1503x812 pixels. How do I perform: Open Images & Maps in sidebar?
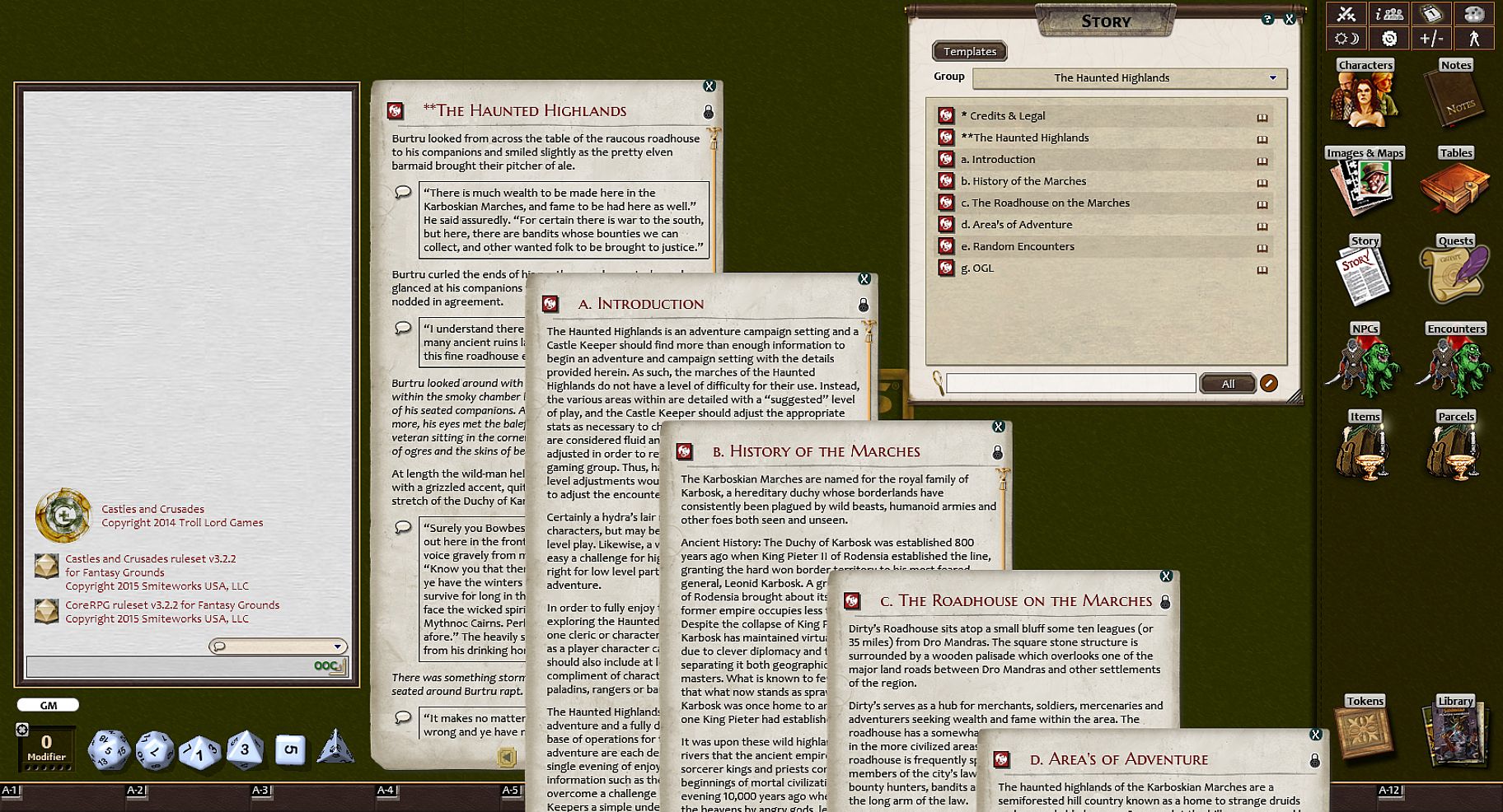(x=1365, y=182)
